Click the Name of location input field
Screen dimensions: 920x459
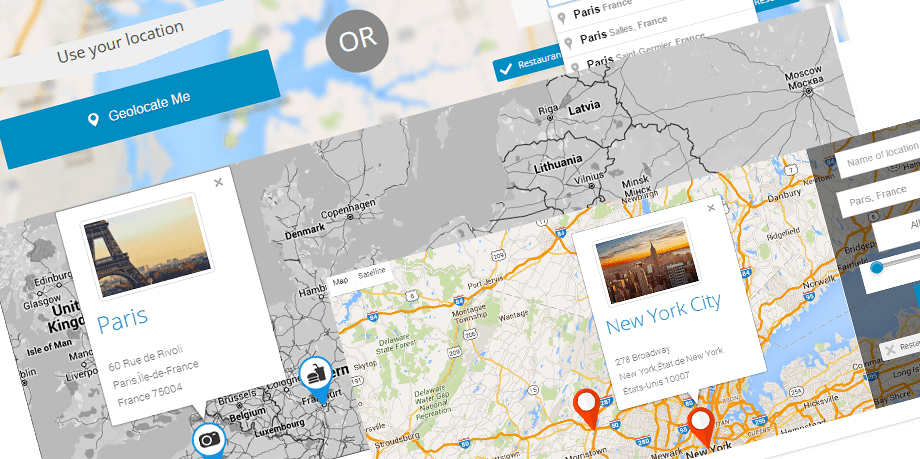point(878,156)
